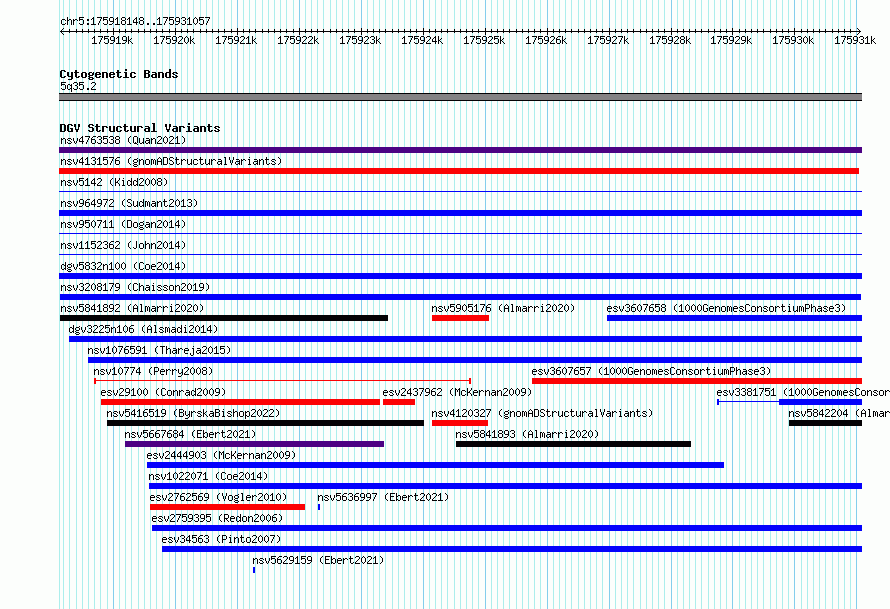The image size is (890, 609).
Task: Click the black nsv5841892 variant bar
Action: point(224,318)
